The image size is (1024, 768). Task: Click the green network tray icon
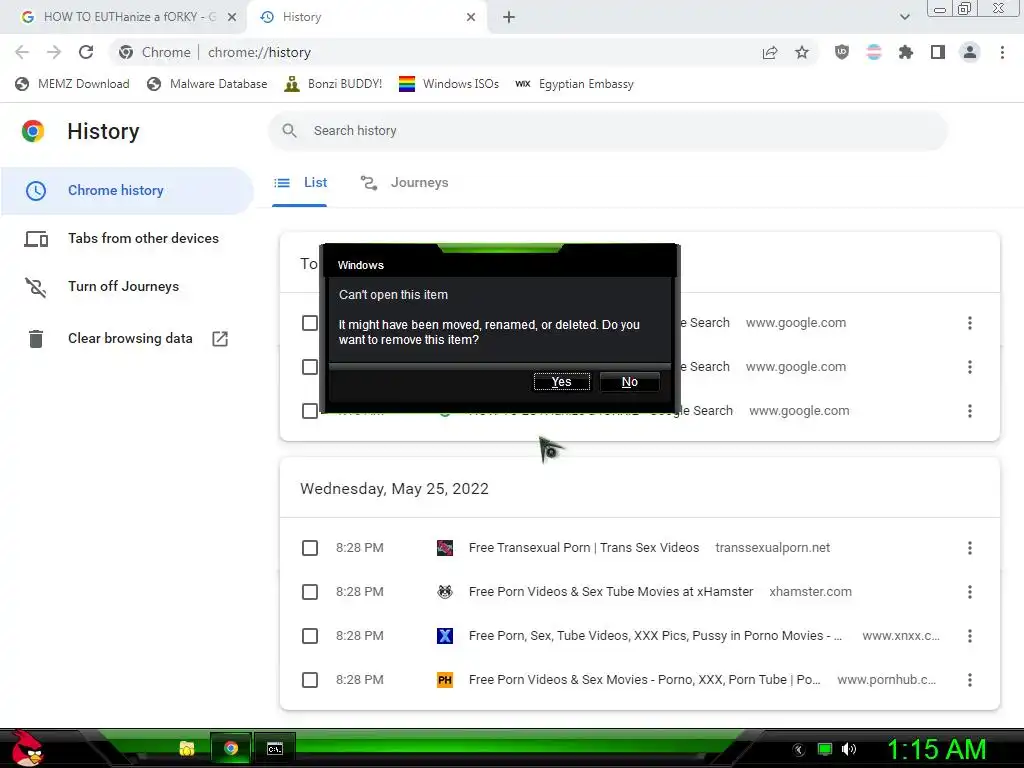[x=825, y=749]
